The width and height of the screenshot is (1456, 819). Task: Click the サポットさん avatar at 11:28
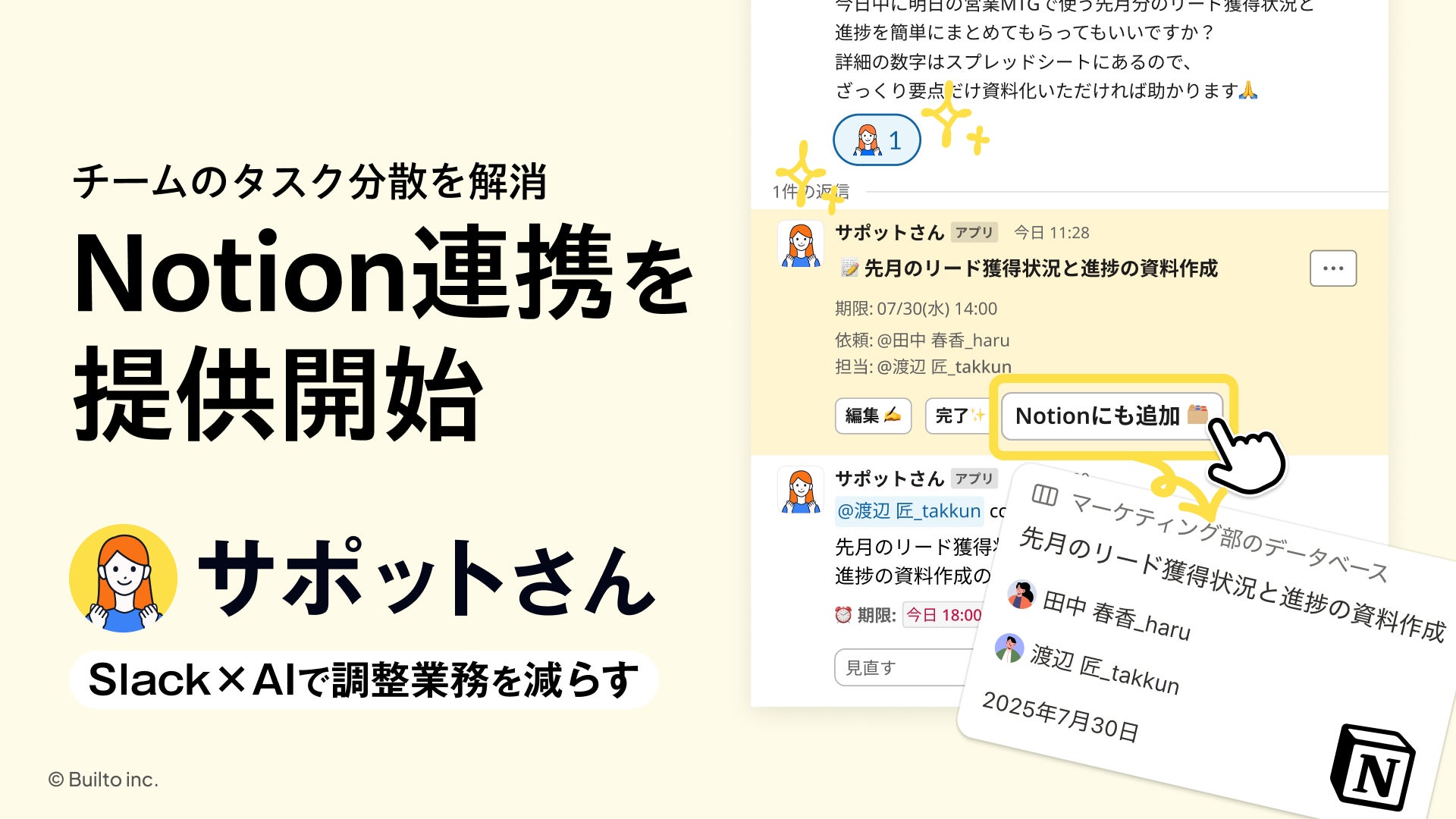pos(801,244)
